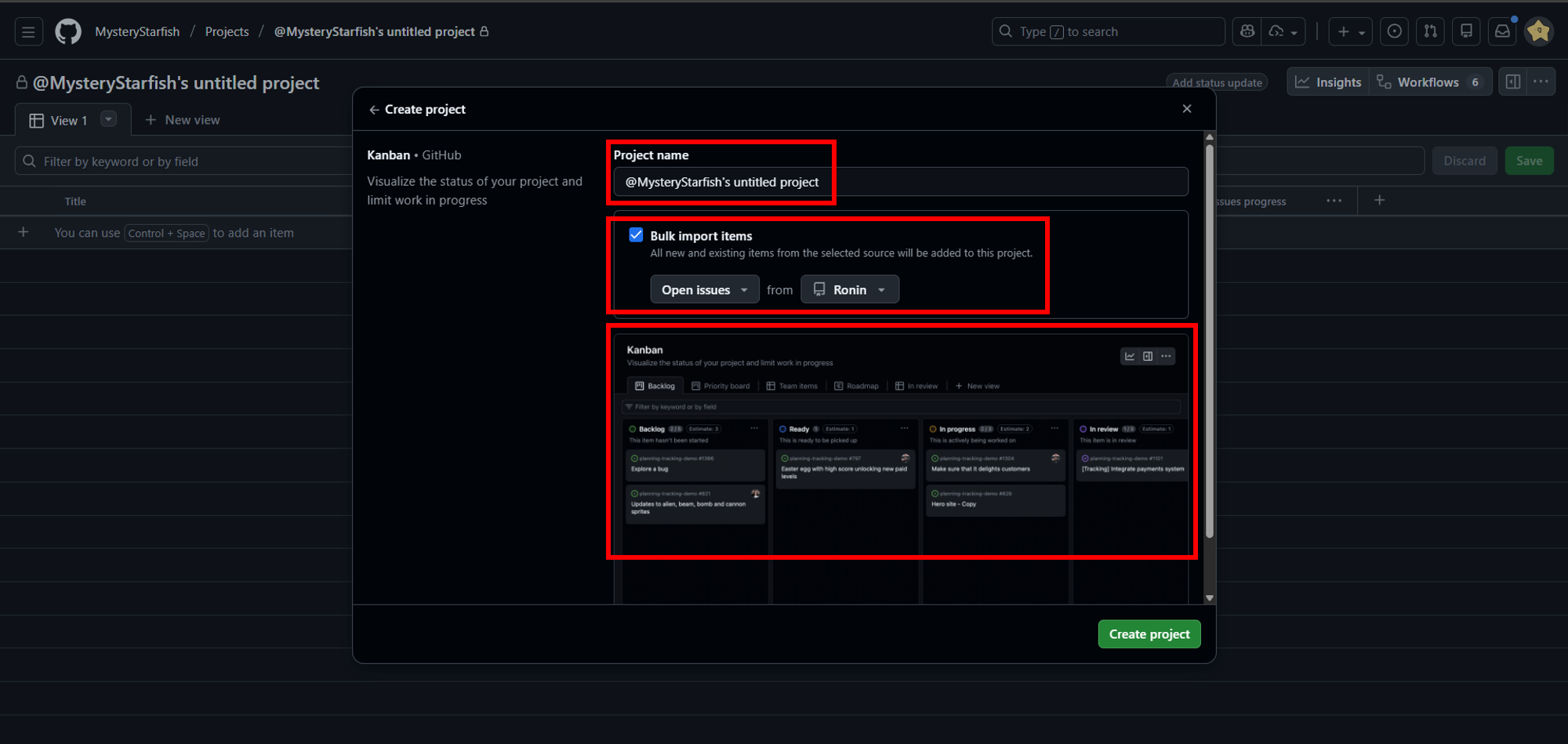Expand the Ronin repository dropdown

pyautogui.click(x=849, y=289)
